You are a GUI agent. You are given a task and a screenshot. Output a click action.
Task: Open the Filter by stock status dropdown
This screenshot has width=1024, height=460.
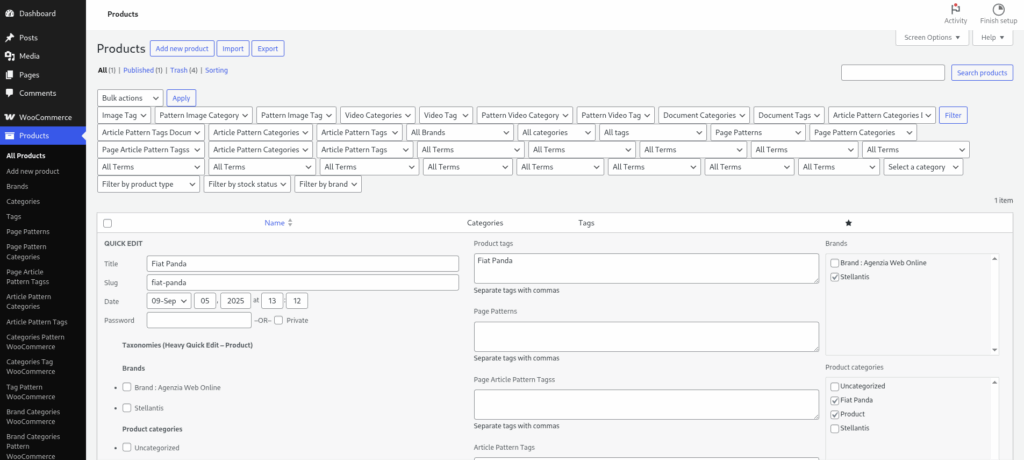(247, 184)
